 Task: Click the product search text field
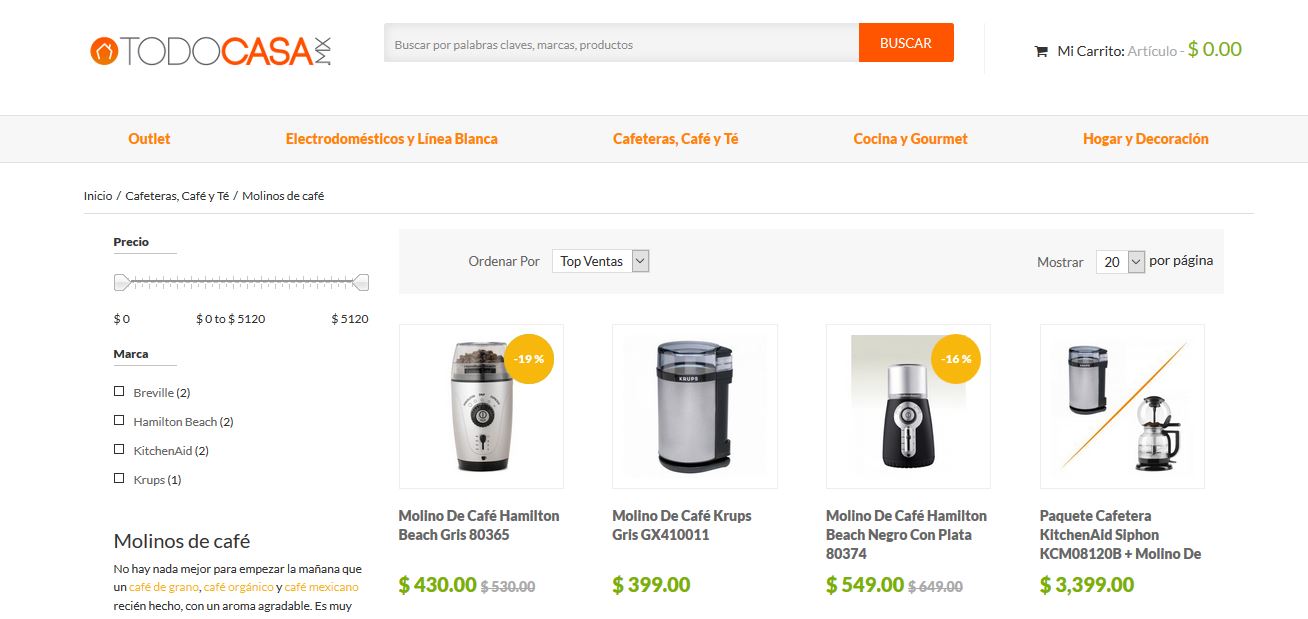pyautogui.click(x=621, y=44)
